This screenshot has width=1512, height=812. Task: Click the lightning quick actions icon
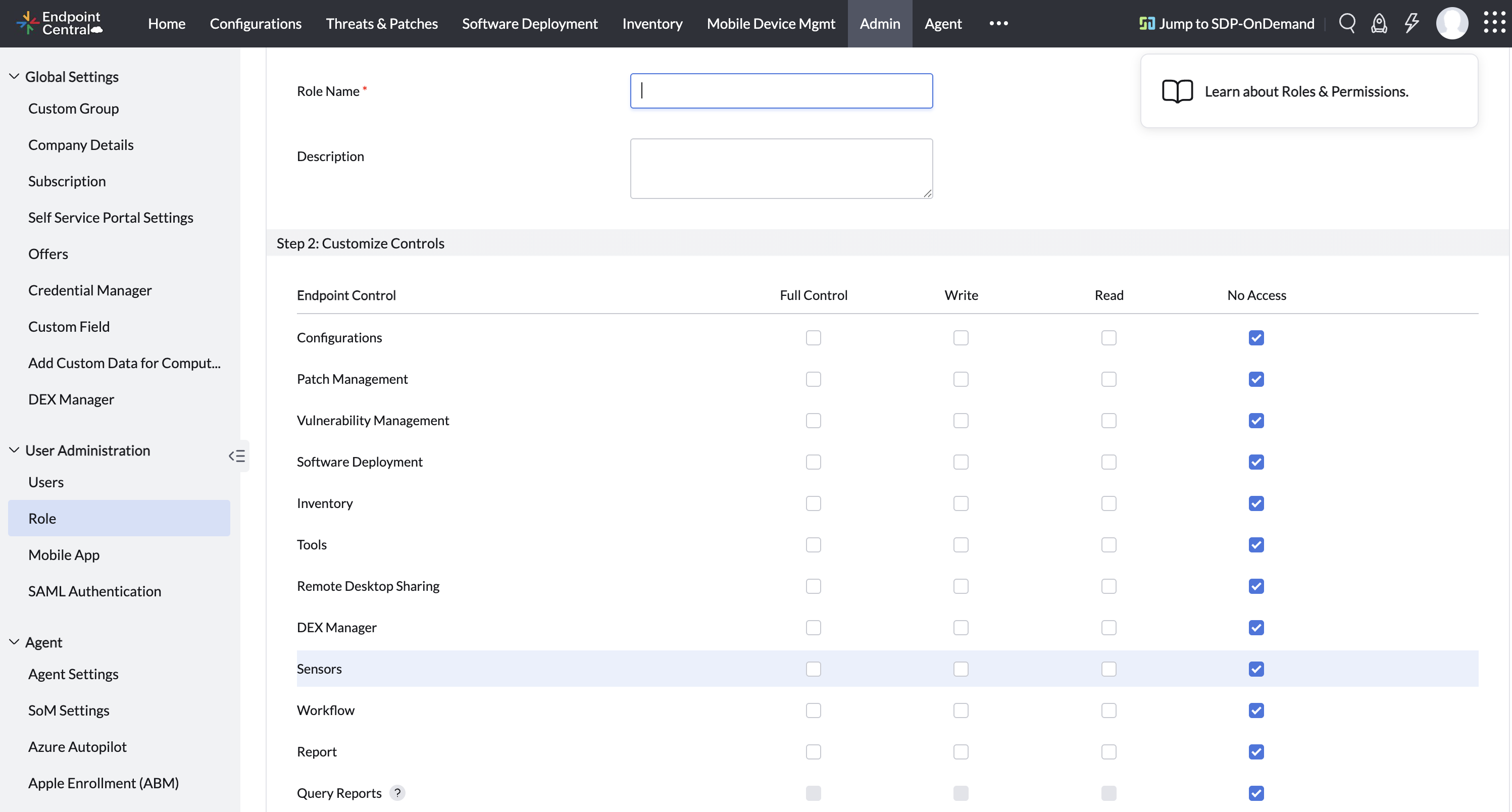(x=1411, y=23)
